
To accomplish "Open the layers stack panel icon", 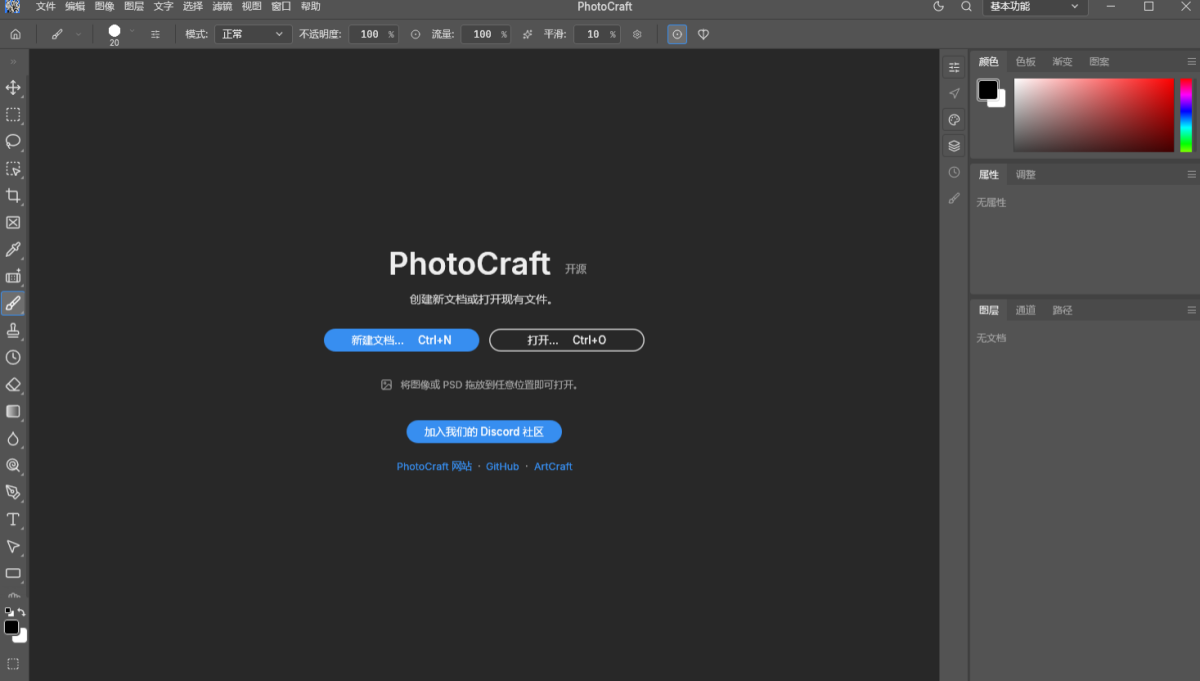I will (x=954, y=146).
